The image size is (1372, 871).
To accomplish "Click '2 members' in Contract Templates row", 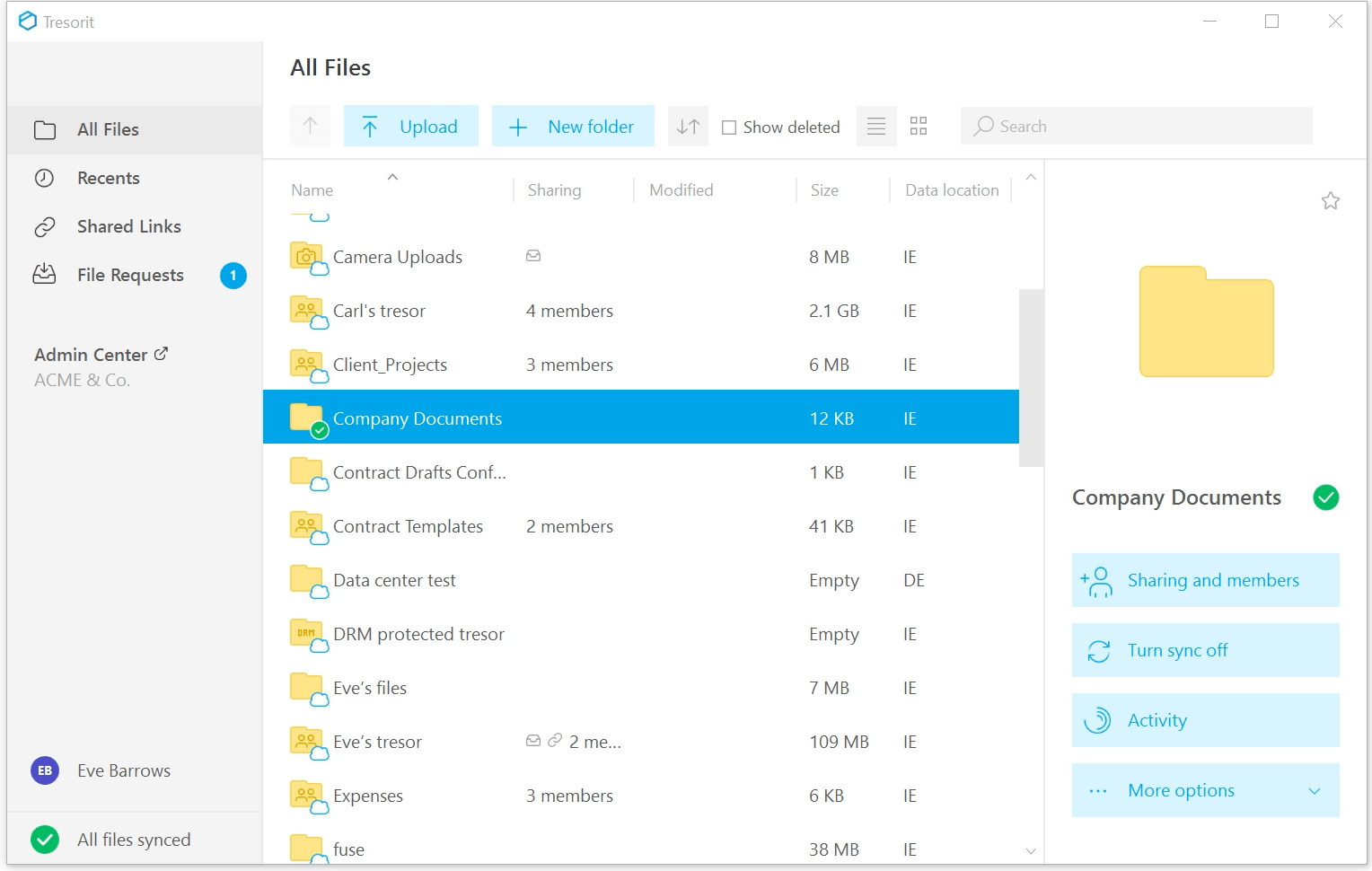I will pyautogui.click(x=569, y=526).
